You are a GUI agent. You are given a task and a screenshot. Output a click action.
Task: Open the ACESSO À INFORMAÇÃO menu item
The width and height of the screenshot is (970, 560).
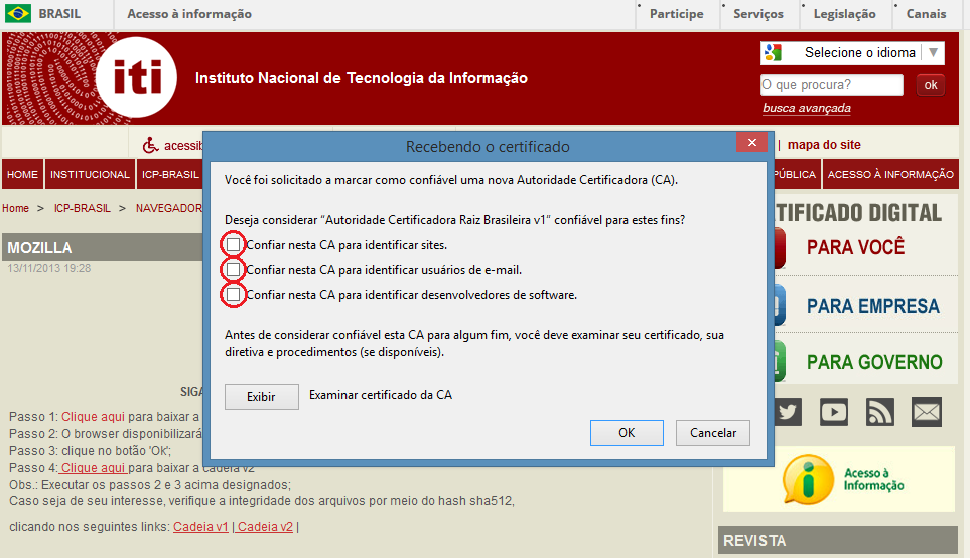(x=891, y=174)
